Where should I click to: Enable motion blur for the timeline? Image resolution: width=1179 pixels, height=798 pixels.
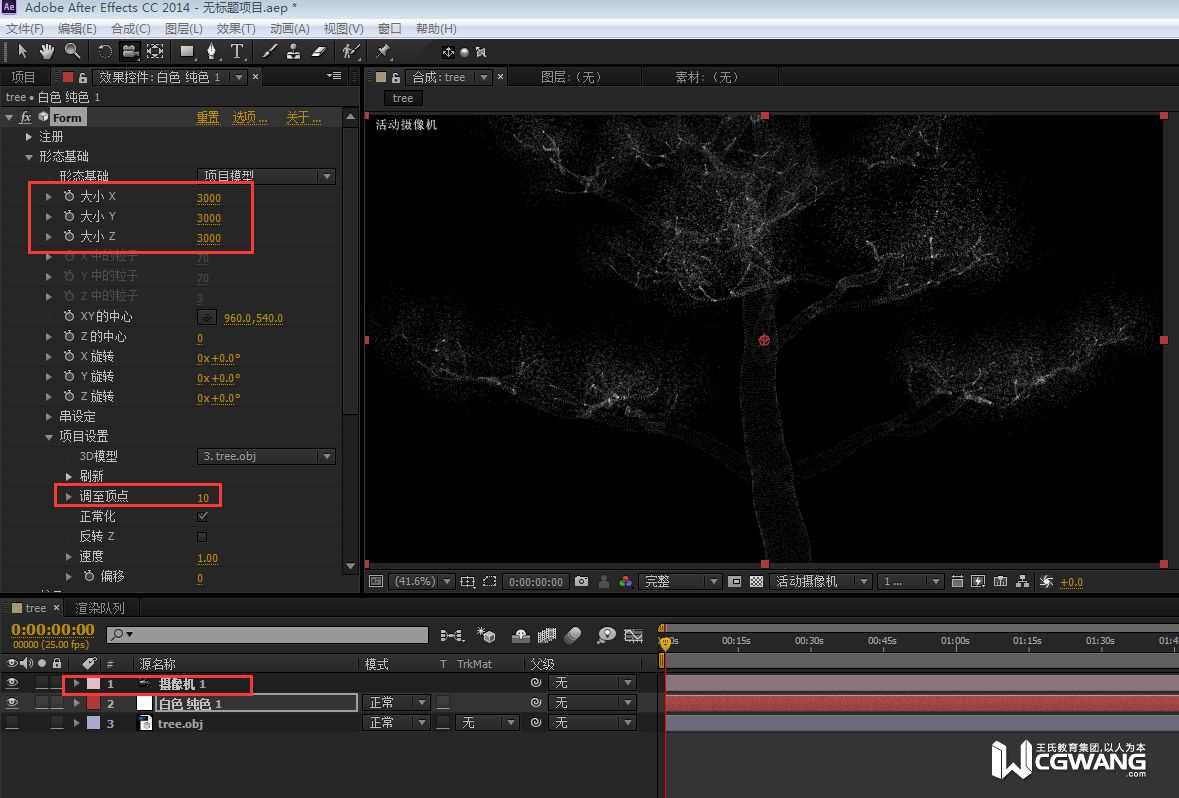coord(572,635)
